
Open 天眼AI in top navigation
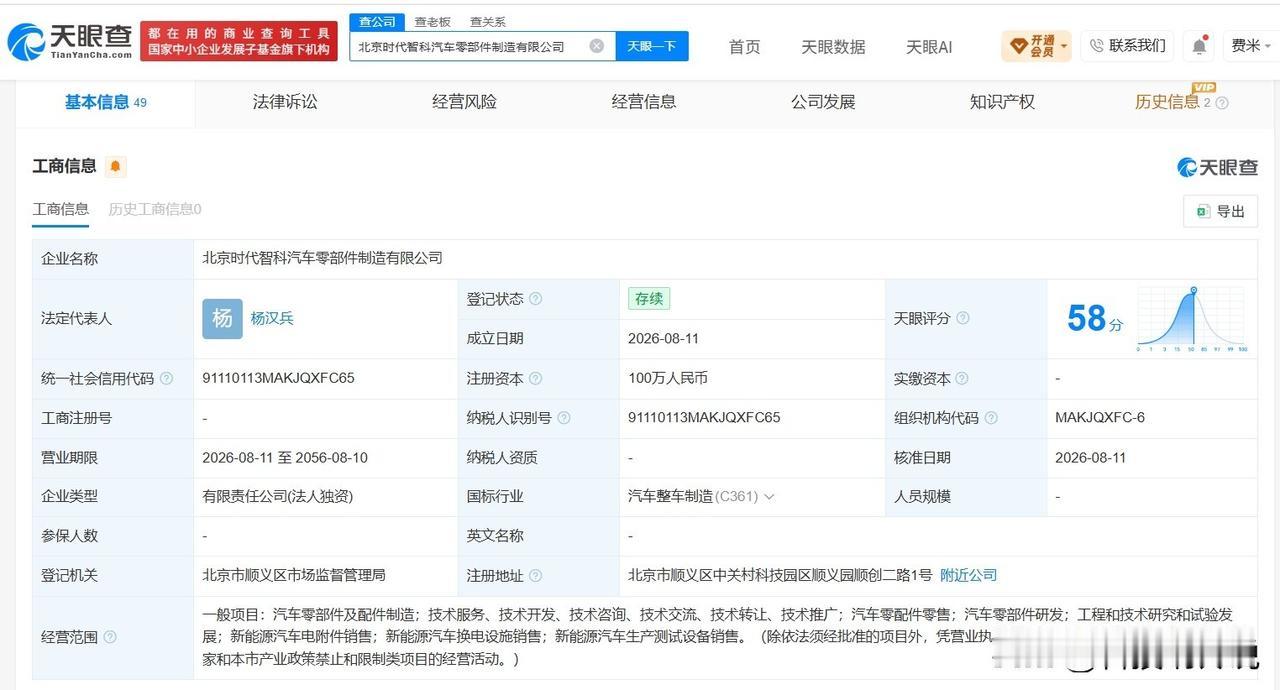[929, 47]
